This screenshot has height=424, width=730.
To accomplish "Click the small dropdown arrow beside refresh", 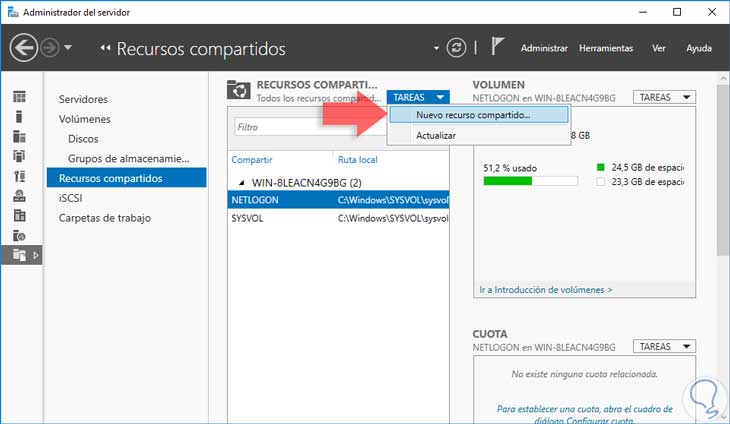I will [x=436, y=48].
